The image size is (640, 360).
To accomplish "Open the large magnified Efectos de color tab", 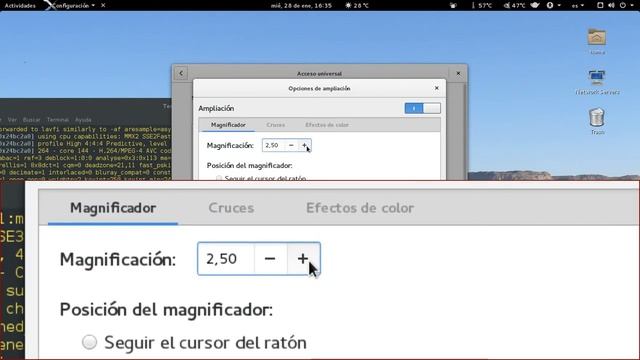I will pyautogui.click(x=360, y=208).
